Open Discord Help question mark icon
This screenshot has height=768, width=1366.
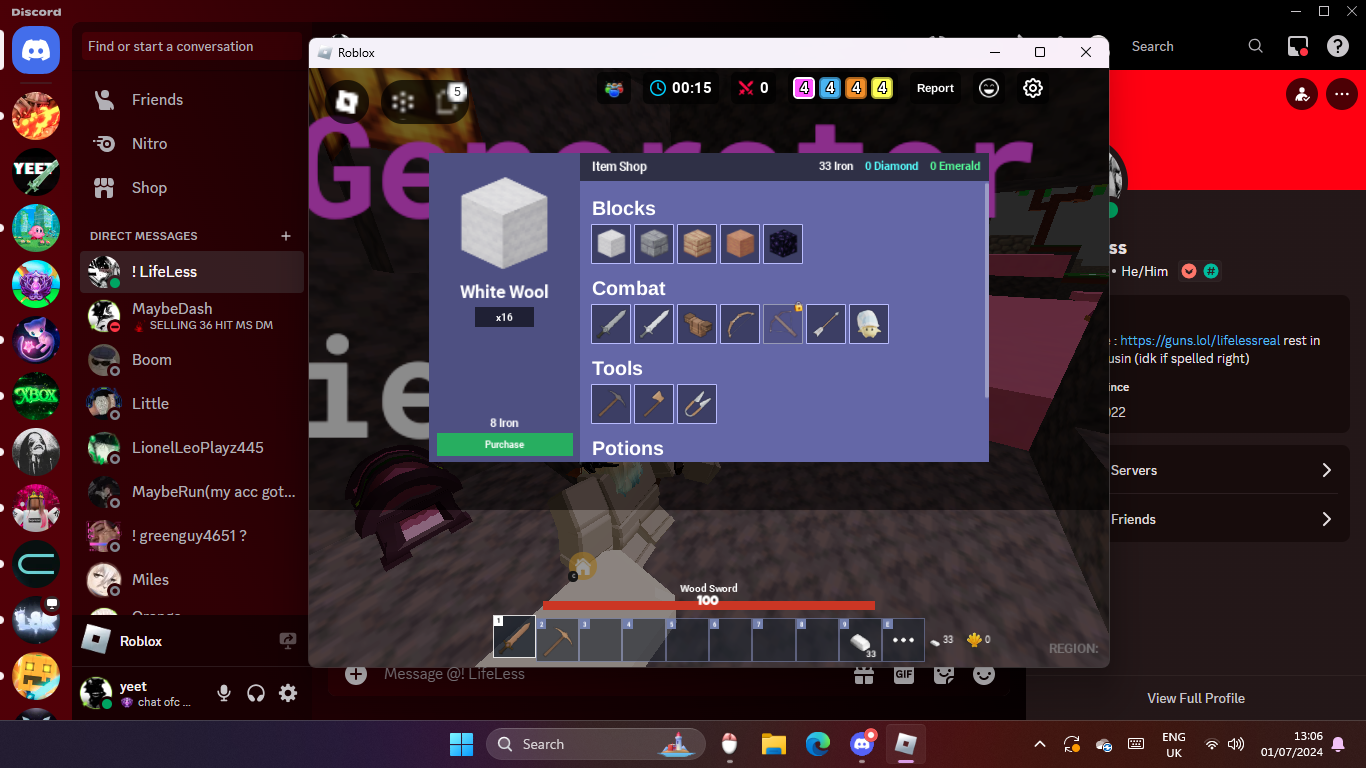pos(1338,46)
